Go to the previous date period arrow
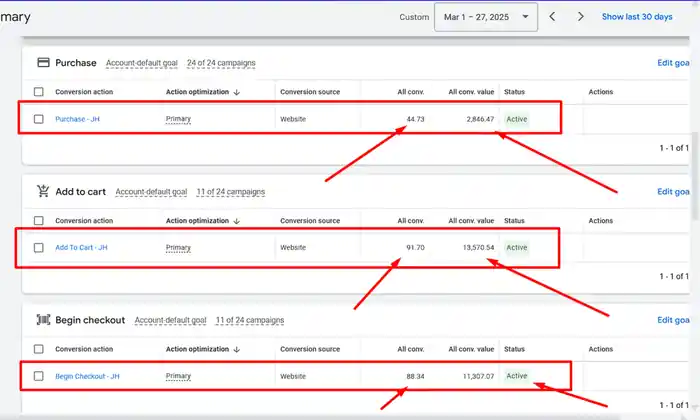 point(552,17)
